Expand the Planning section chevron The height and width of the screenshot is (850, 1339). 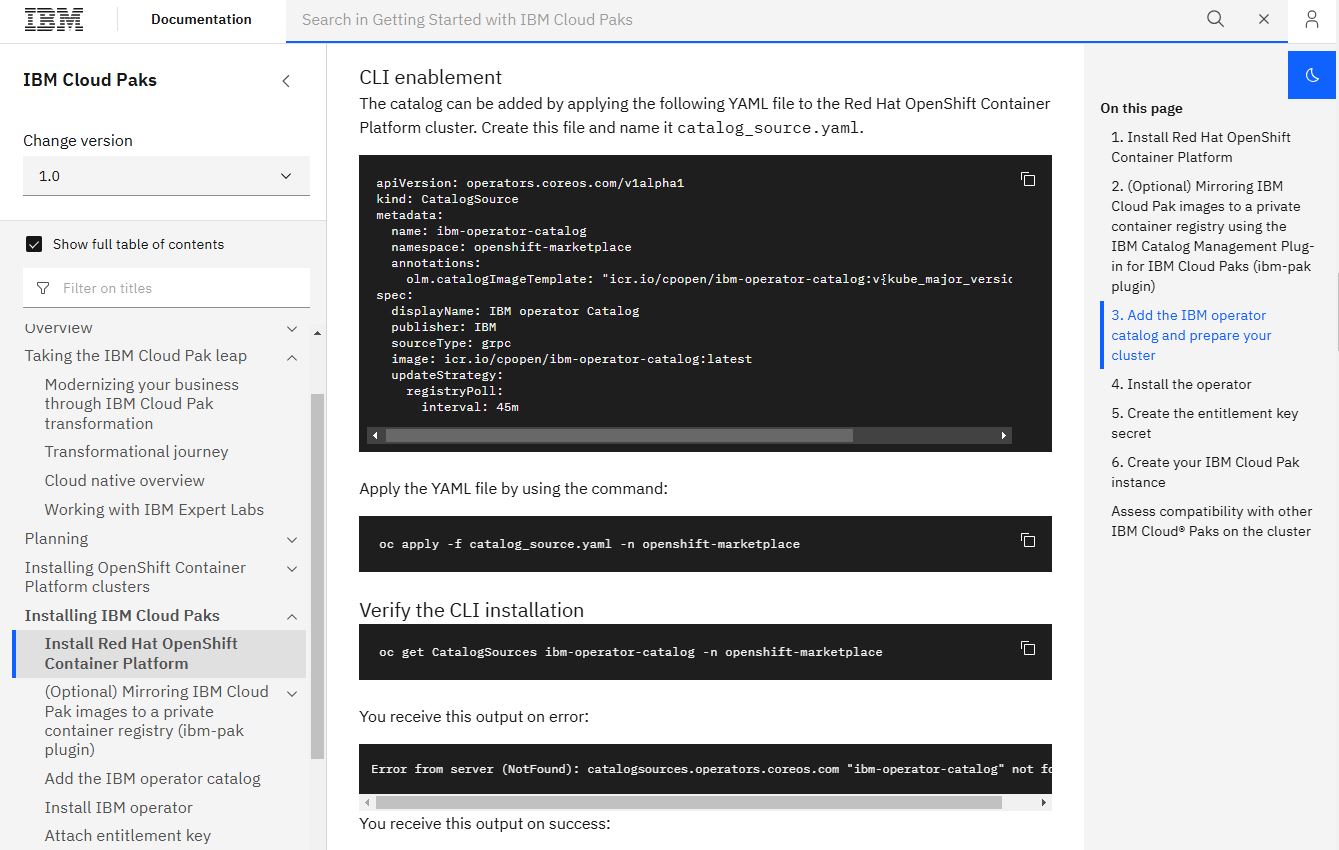click(292, 540)
